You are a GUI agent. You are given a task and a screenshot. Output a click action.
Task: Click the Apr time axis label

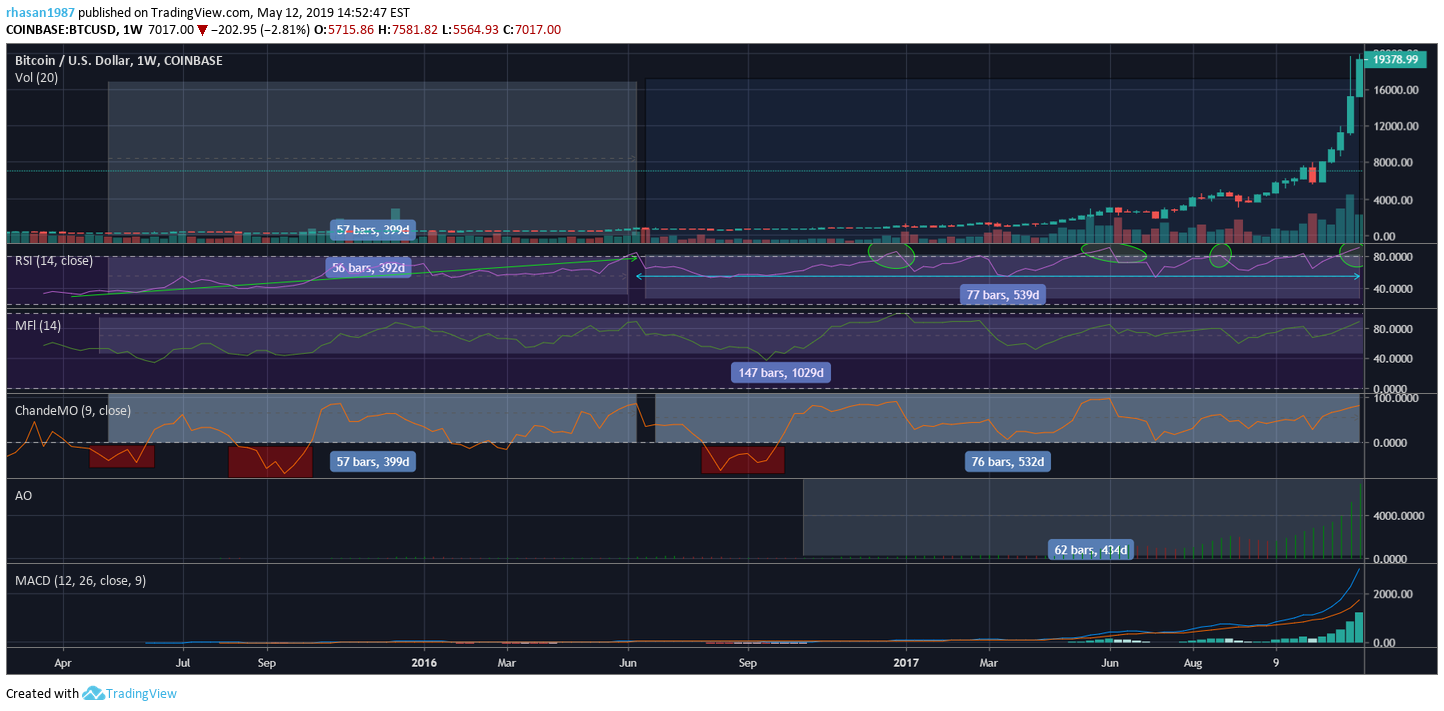63,661
